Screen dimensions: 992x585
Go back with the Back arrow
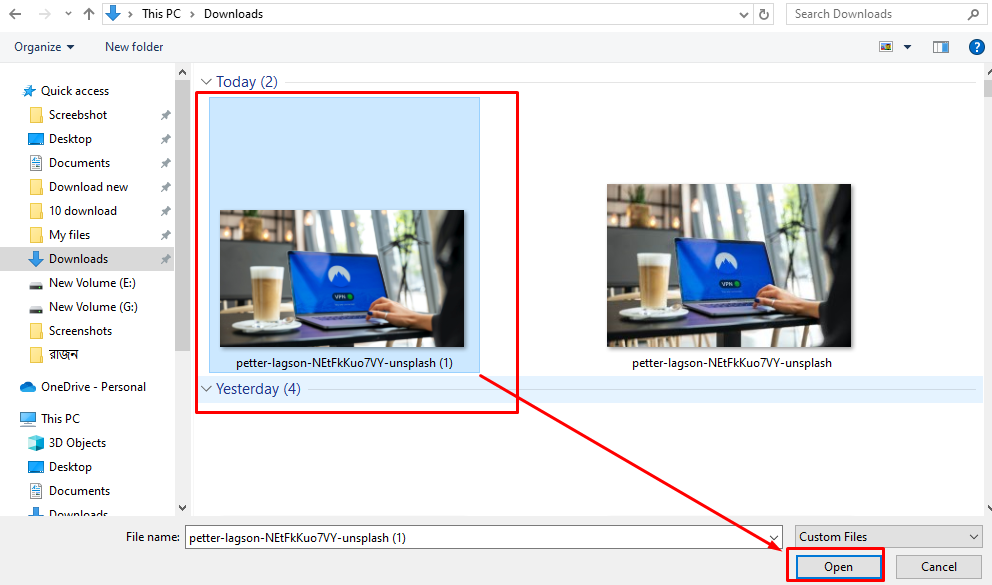click(15, 14)
